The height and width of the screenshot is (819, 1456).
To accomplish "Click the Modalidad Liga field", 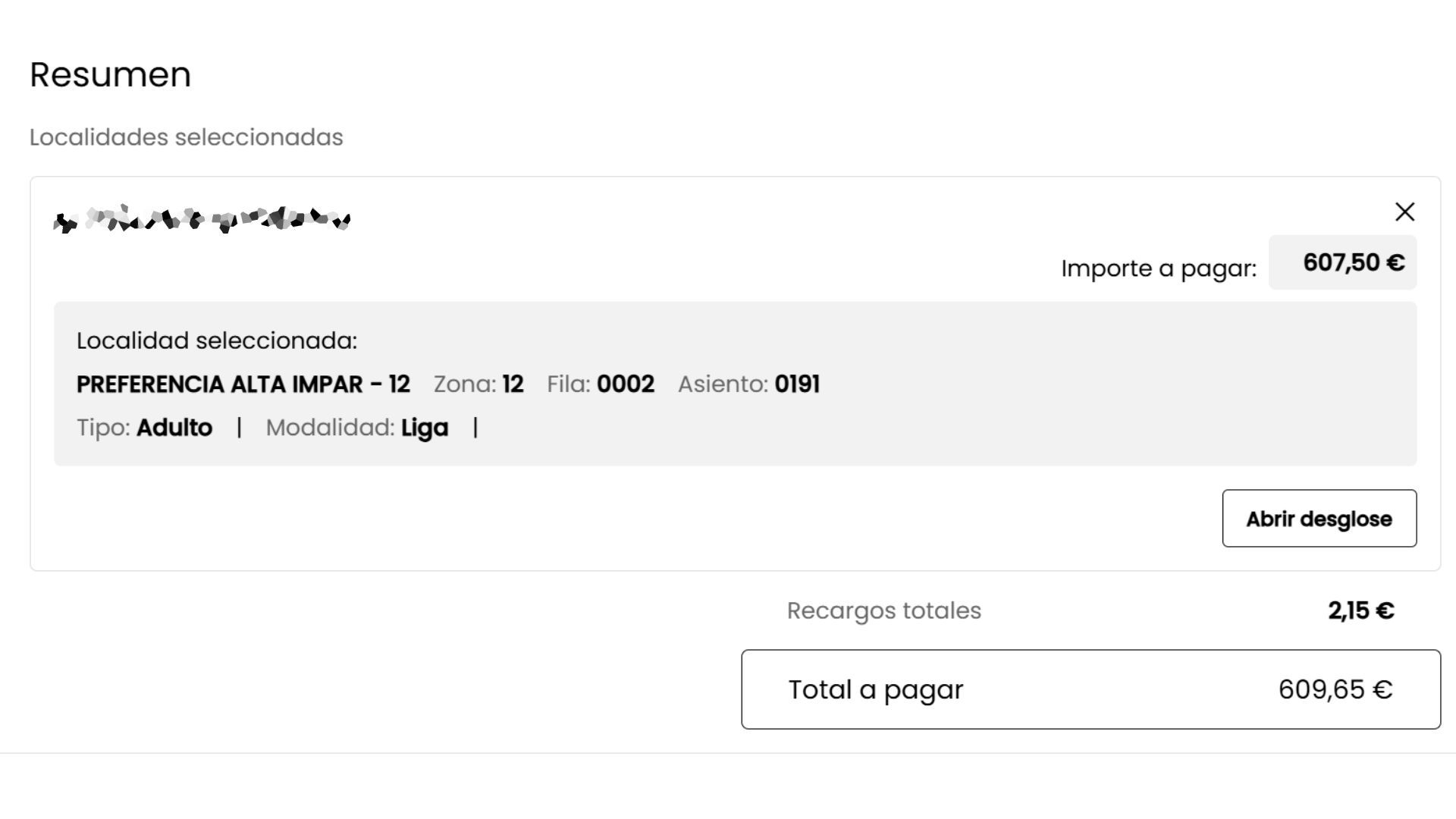I will pyautogui.click(x=357, y=428).
